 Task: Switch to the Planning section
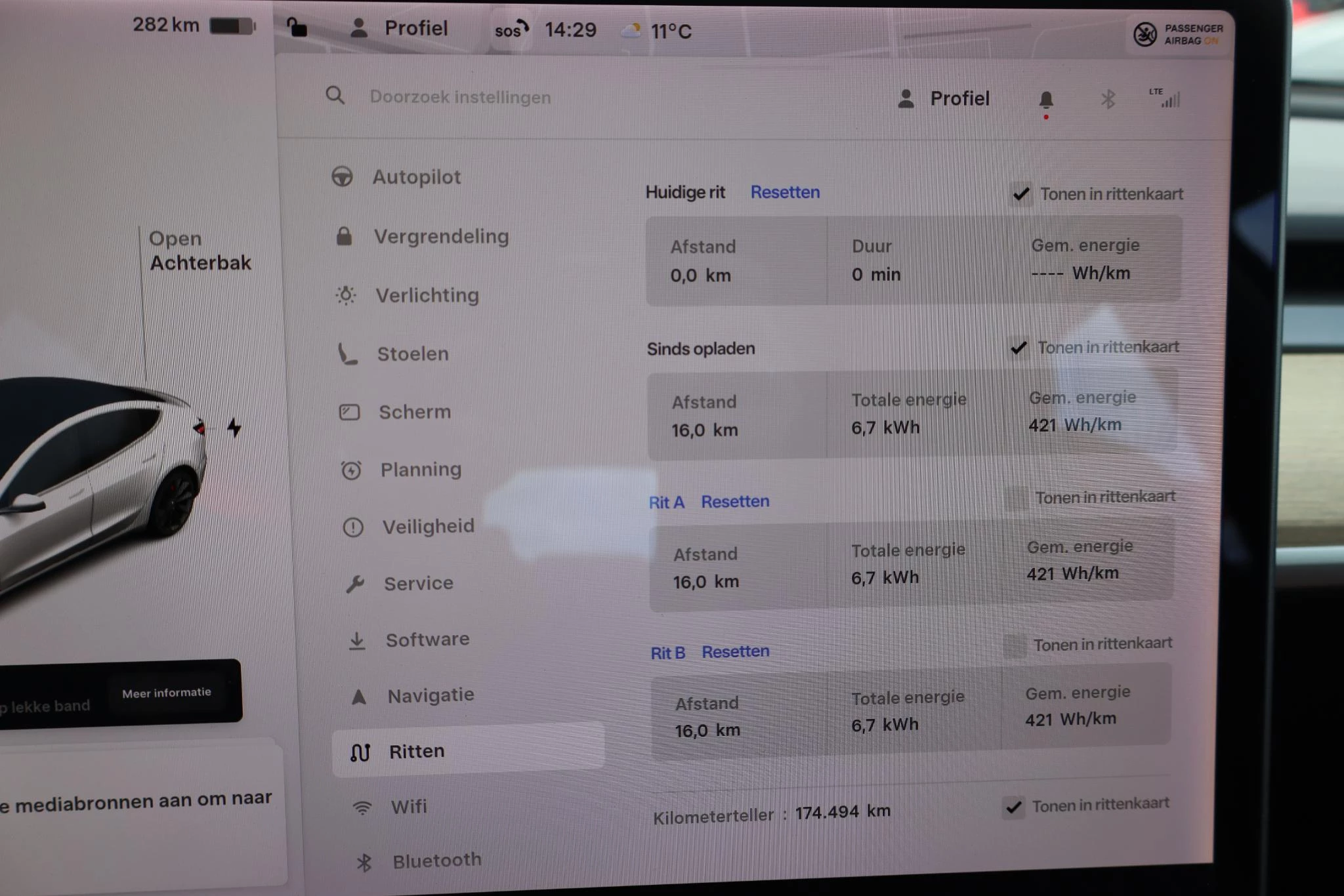[420, 469]
